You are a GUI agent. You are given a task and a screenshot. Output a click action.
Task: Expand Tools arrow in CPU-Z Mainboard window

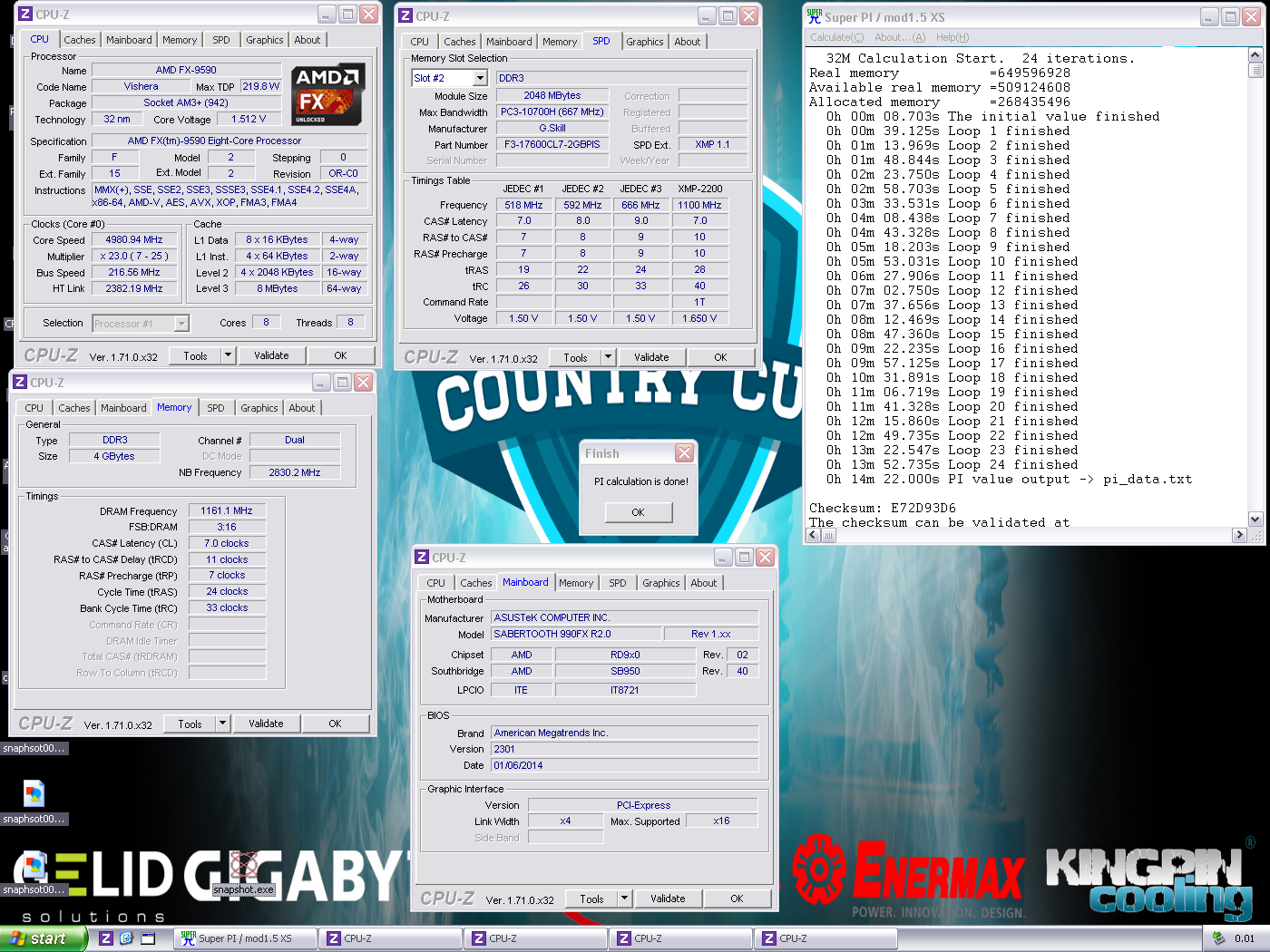tap(625, 899)
